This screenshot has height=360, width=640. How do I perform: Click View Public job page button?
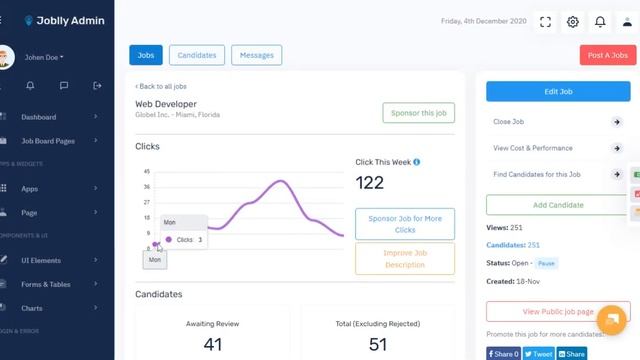pos(558,311)
